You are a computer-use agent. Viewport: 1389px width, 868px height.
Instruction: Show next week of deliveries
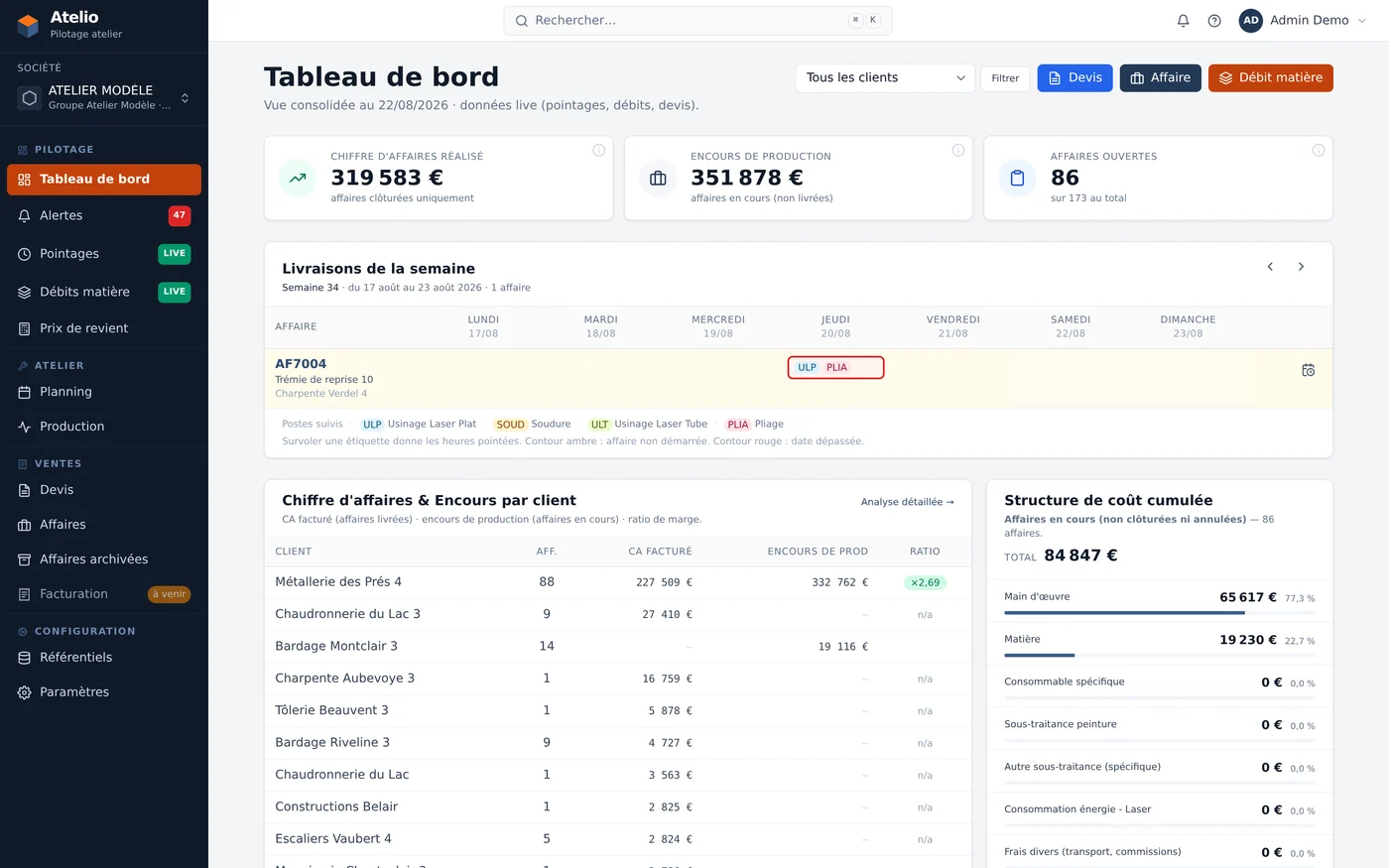(1301, 267)
